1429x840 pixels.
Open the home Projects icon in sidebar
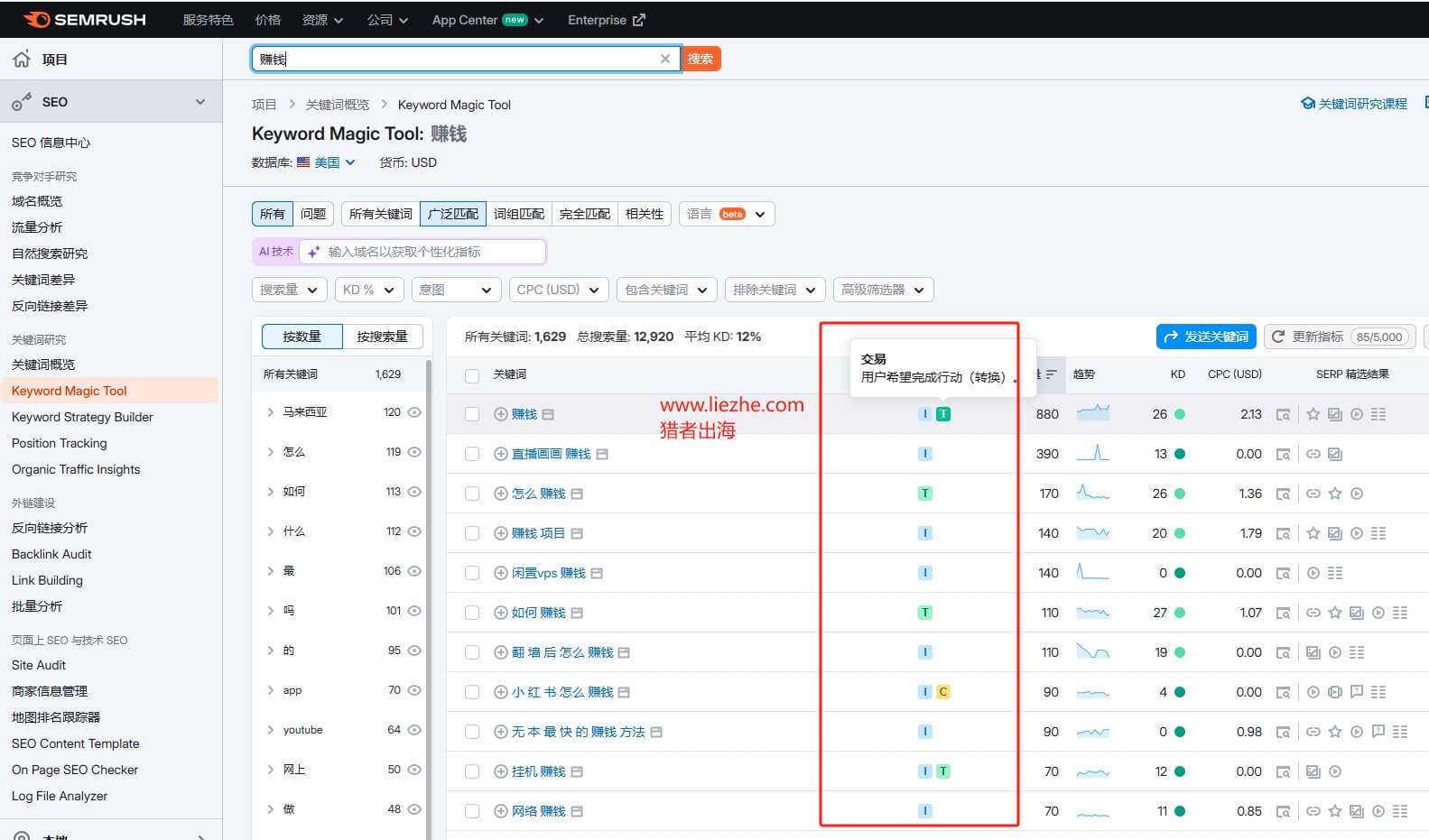(22, 60)
